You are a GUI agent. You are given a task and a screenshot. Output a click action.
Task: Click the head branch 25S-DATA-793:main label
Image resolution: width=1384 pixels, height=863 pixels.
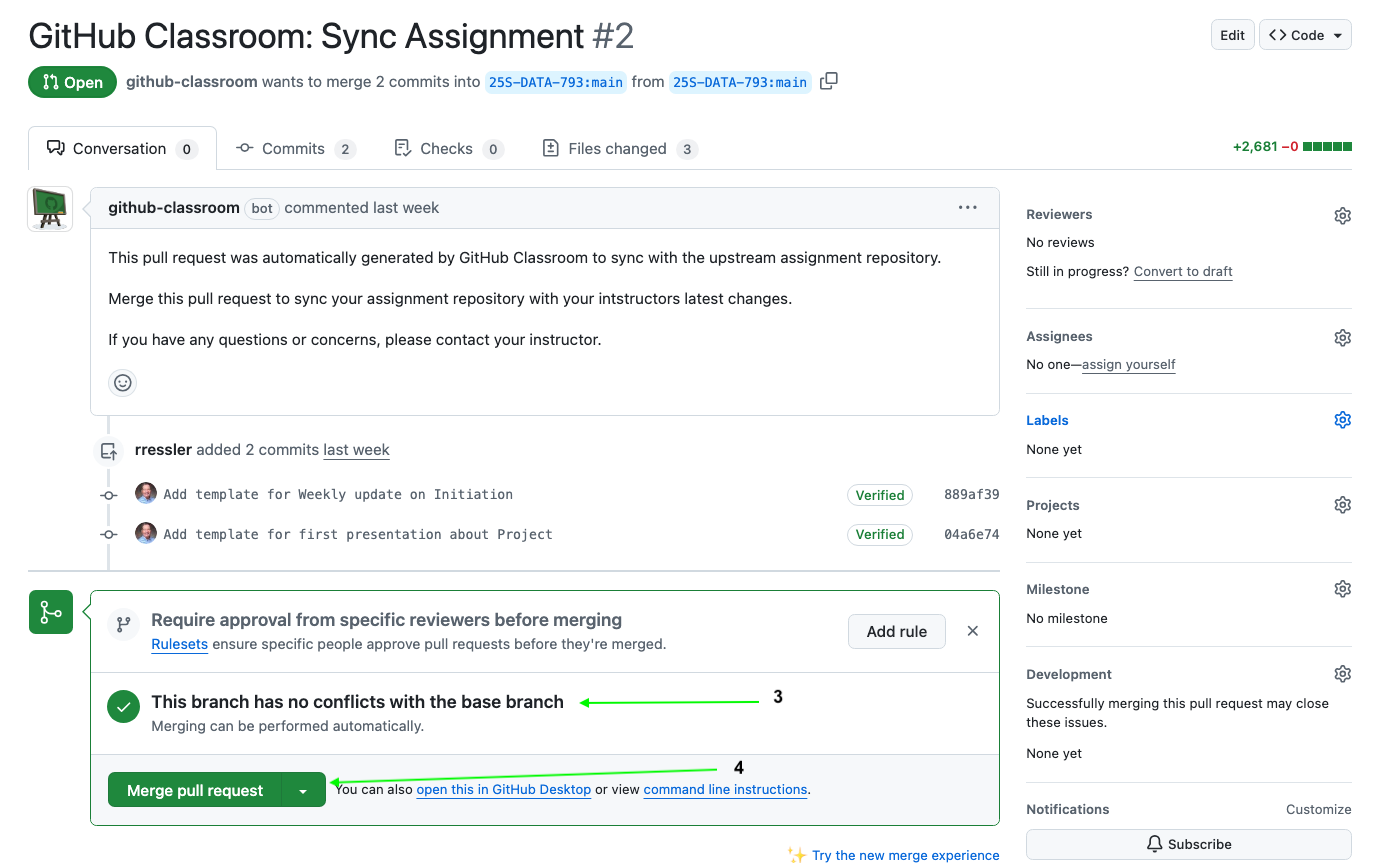[x=740, y=82]
